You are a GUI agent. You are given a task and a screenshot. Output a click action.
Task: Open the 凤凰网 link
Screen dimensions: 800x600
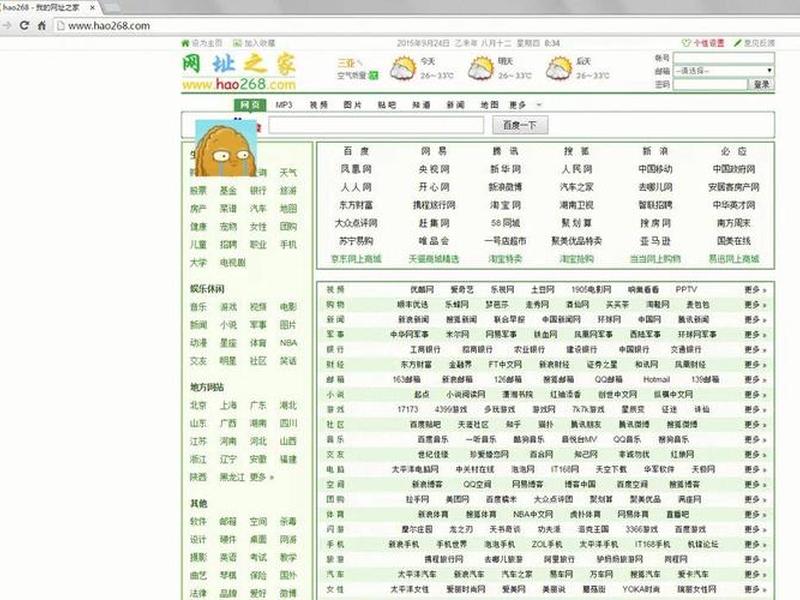356,169
